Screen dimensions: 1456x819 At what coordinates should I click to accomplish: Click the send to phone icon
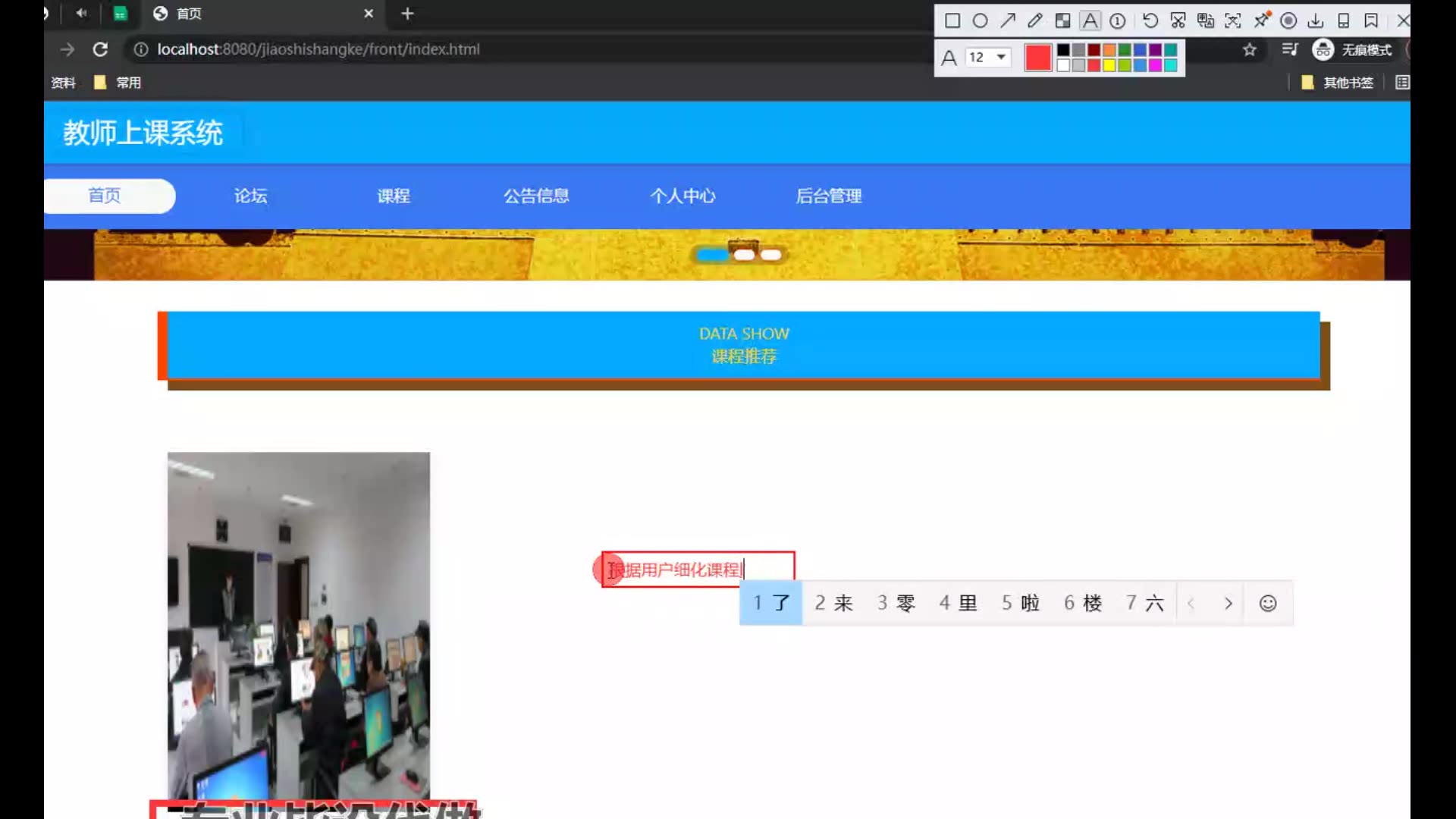(x=1344, y=20)
